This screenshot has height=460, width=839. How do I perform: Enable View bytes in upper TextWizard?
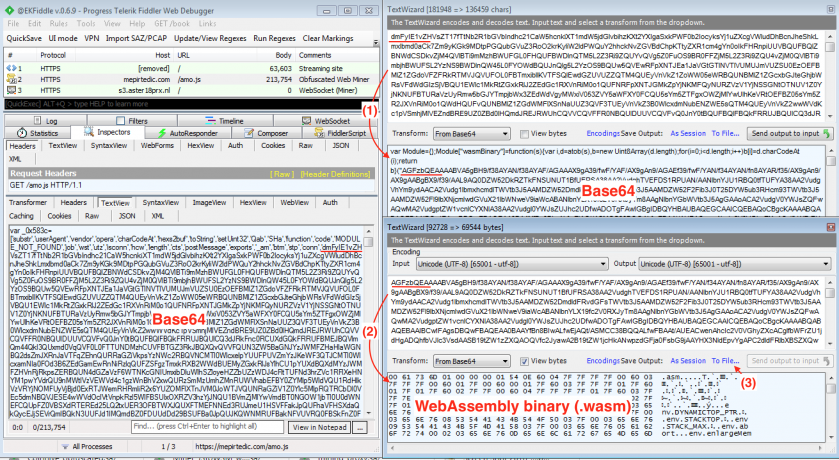[x=524, y=134]
